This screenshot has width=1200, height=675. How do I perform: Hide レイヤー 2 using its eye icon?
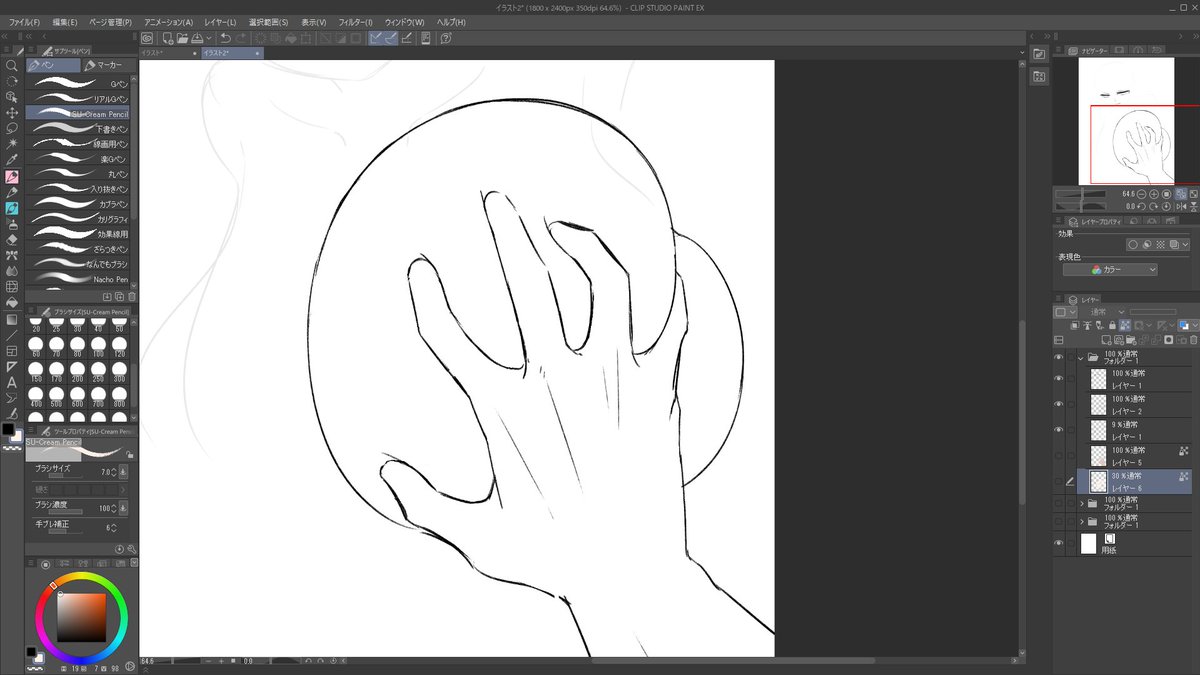[x=1059, y=403]
